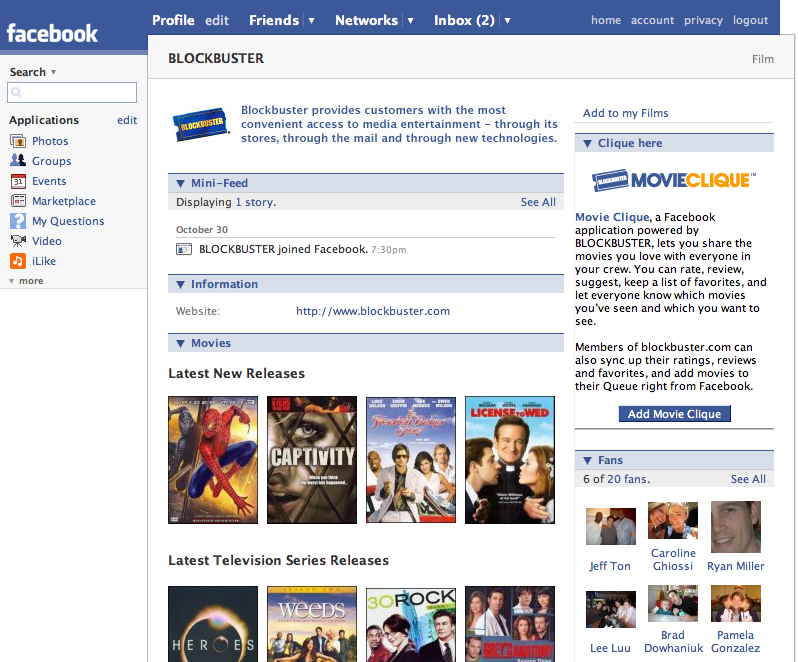Click the Photos text link
Viewport: 798px width, 662px height.
pyautogui.click(x=50, y=141)
